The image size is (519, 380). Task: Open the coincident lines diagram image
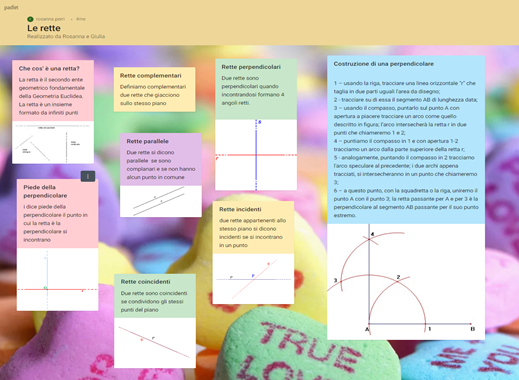[x=155, y=343]
